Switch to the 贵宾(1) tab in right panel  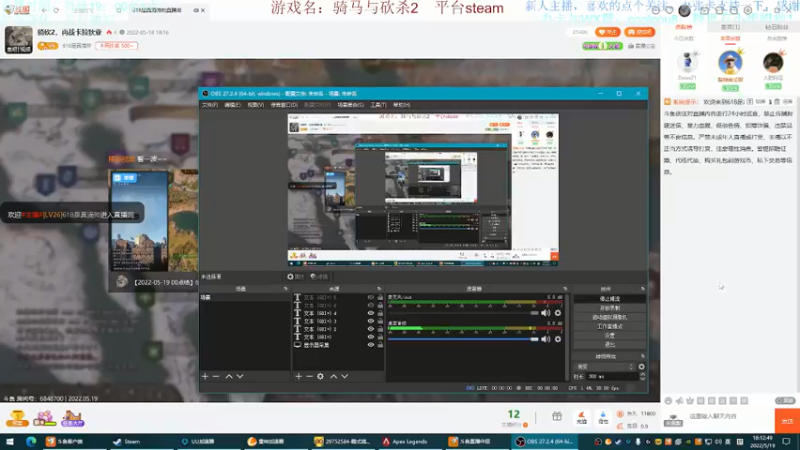pos(730,27)
